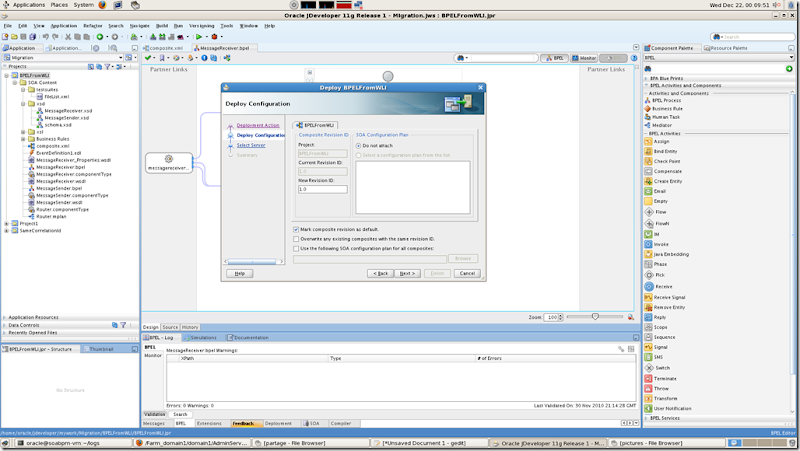Screen dimensions: 800x451
Task: Click the Next button in deploy dialog
Action: pyautogui.click(x=407, y=273)
